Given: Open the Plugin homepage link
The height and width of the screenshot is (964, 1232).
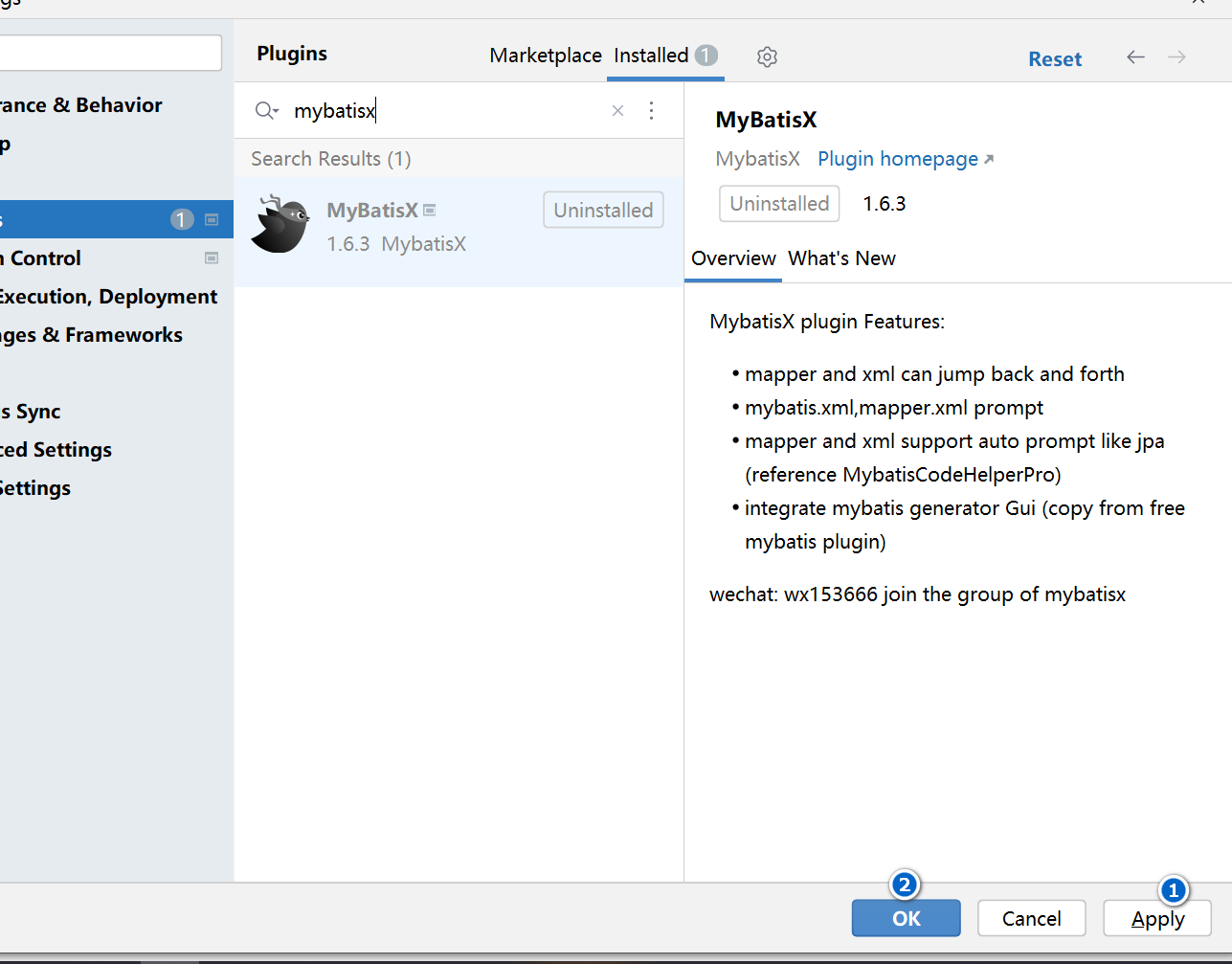Looking at the screenshot, I should pyautogui.click(x=906, y=159).
